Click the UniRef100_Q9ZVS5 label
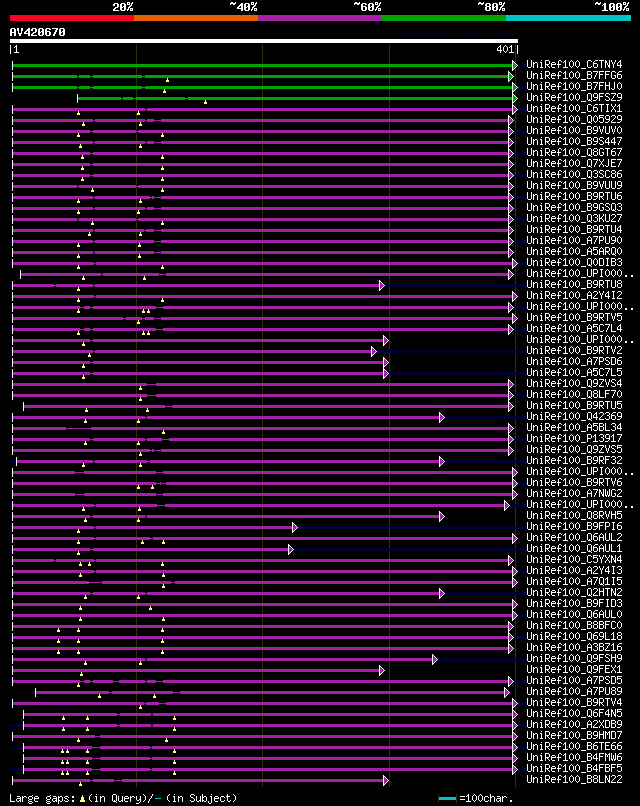640x806 pixels. point(574,449)
